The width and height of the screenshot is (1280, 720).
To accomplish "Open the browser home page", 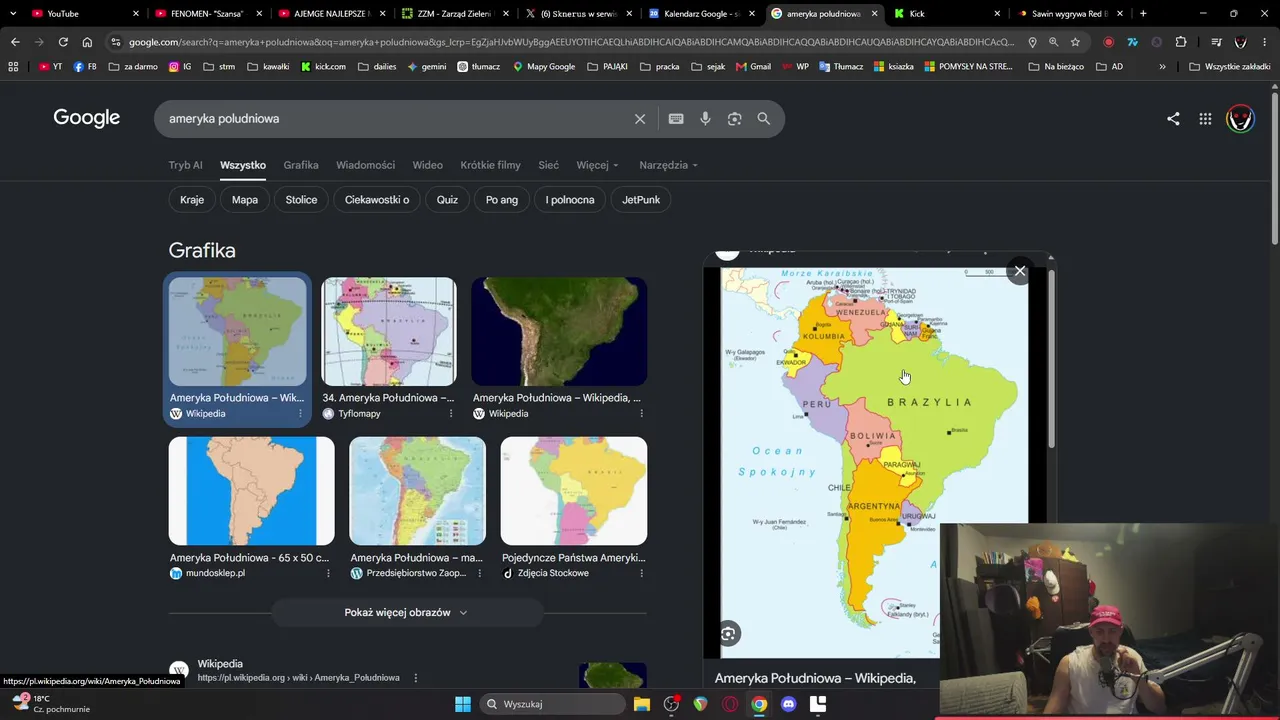I will pos(87,42).
